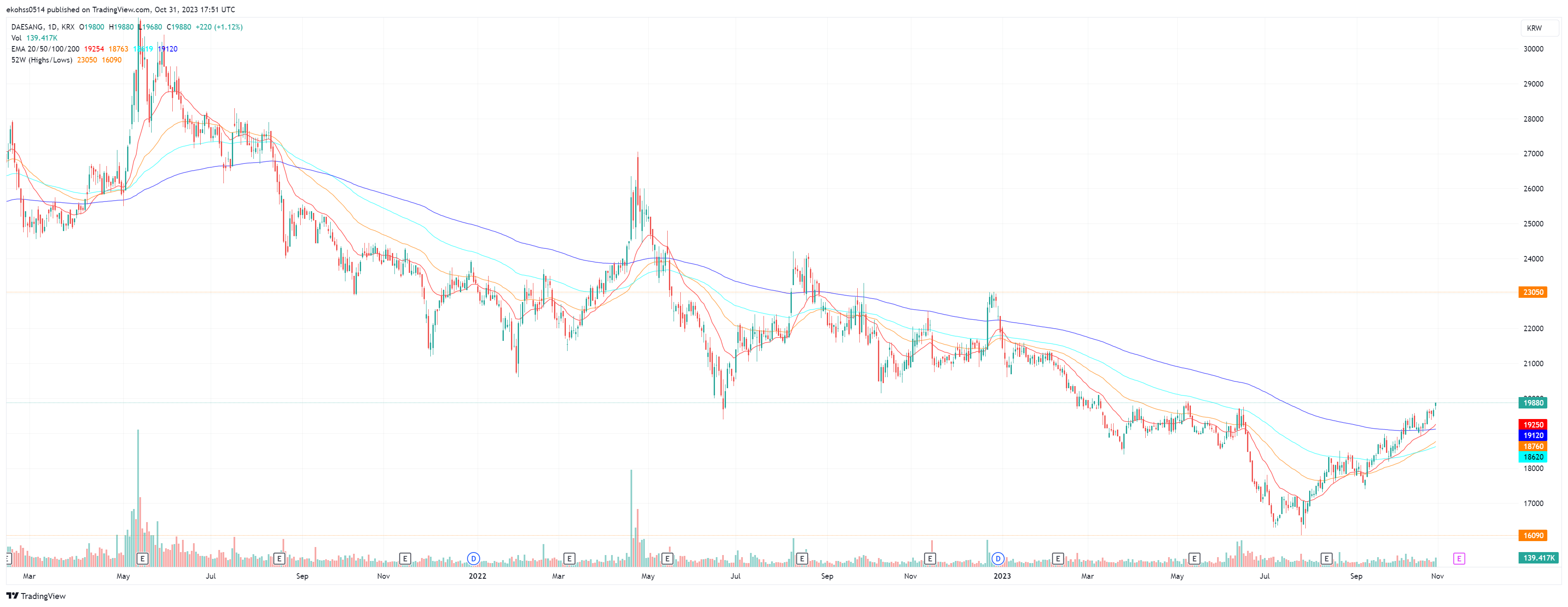Click the 17000 price axis label
The height and width of the screenshot is (607, 1568).
(x=1533, y=504)
